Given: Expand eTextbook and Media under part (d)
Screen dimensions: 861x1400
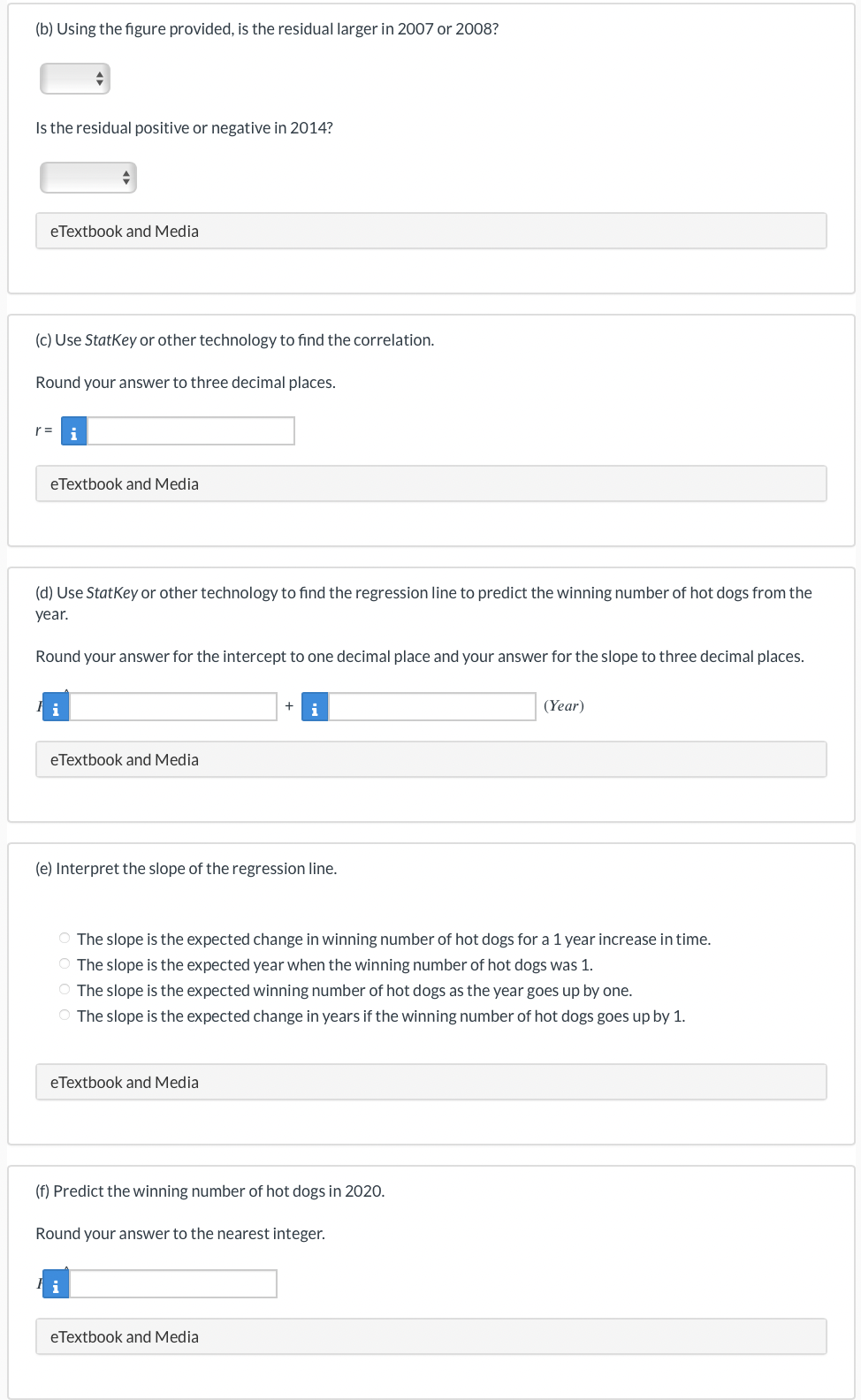Looking at the screenshot, I should (x=431, y=760).
